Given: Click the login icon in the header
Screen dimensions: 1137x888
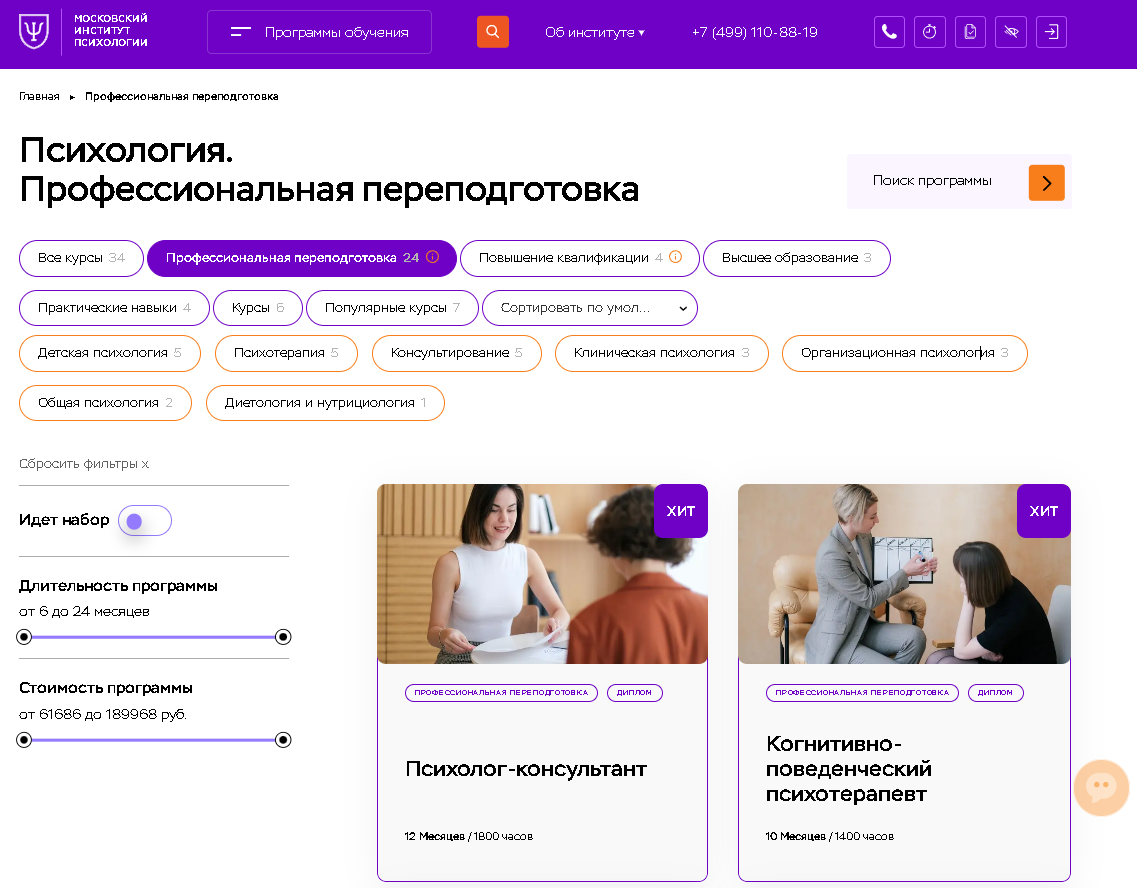Looking at the screenshot, I should coord(1051,31).
